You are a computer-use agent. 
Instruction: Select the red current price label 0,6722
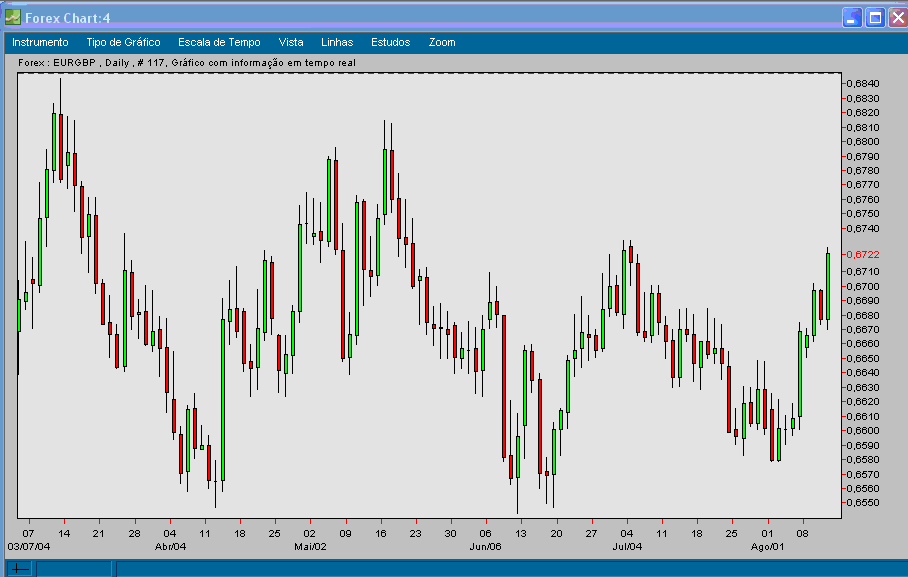click(862, 254)
